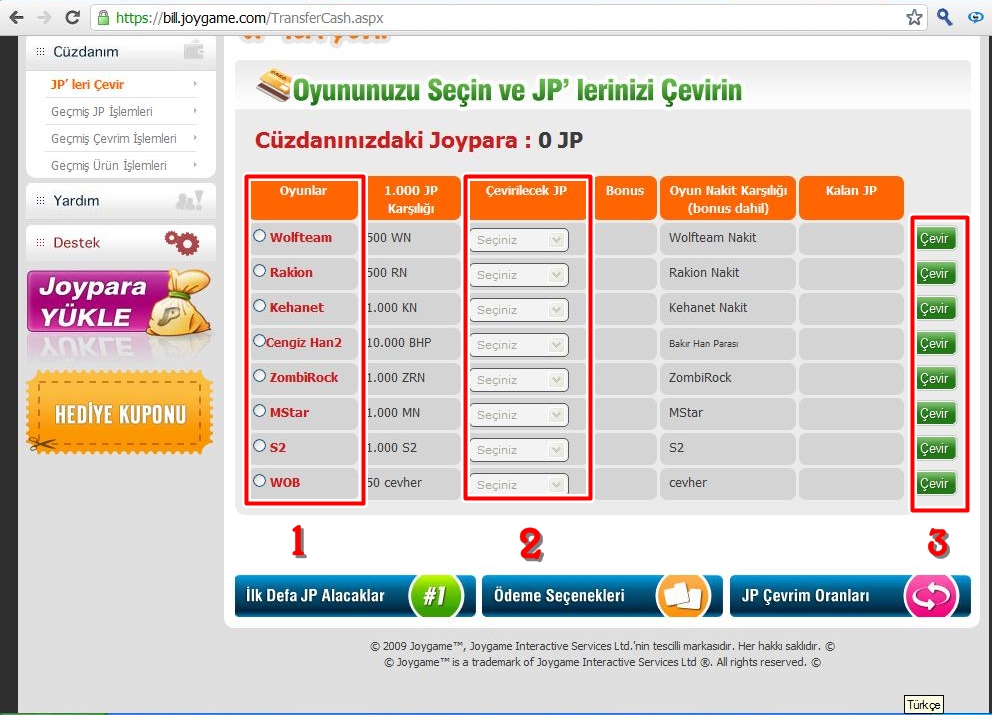The height and width of the screenshot is (715, 992).
Task: Click the Kalan JP column header
Action: tap(851, 198)
